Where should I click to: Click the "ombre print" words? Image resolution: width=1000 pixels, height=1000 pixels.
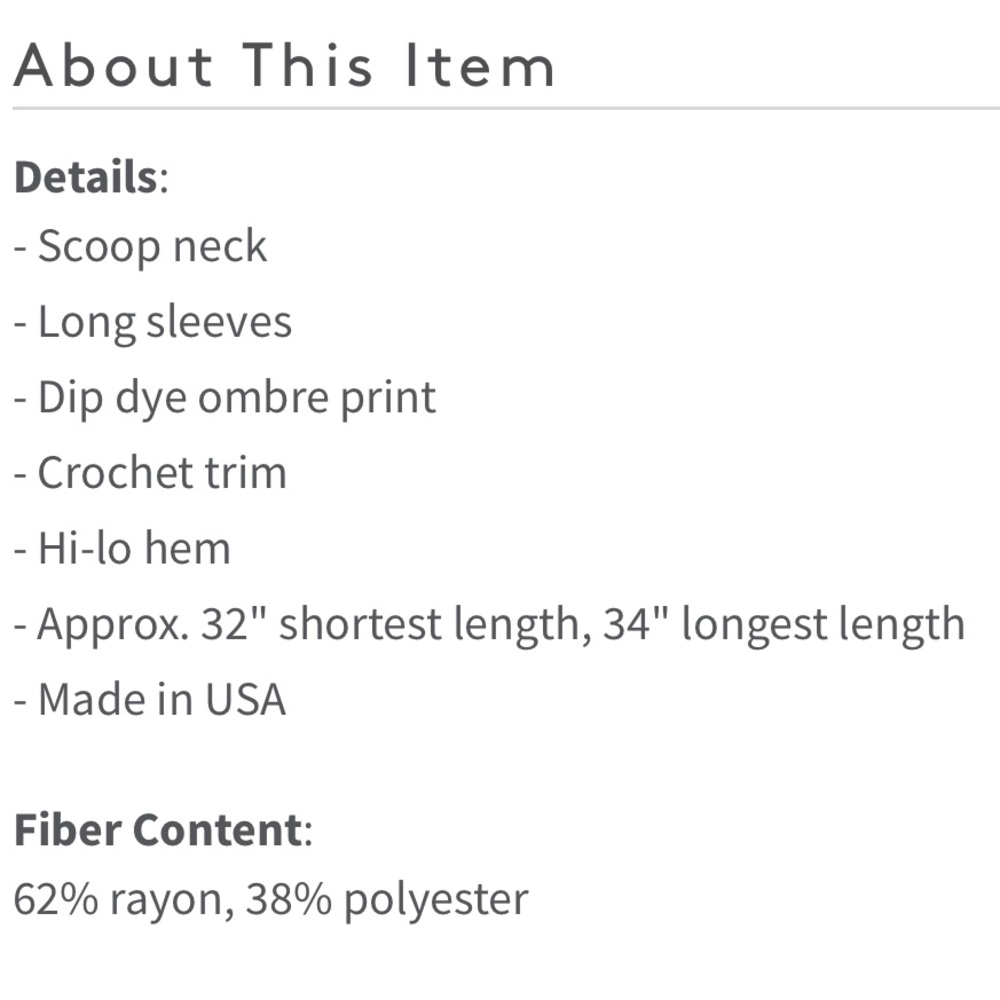coord(317,398)
